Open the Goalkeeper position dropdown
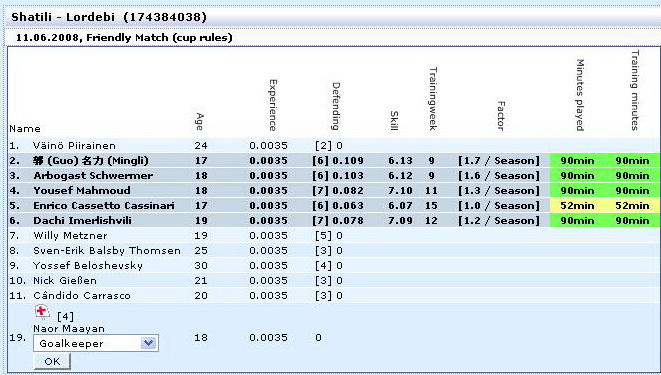 [96, 343]
